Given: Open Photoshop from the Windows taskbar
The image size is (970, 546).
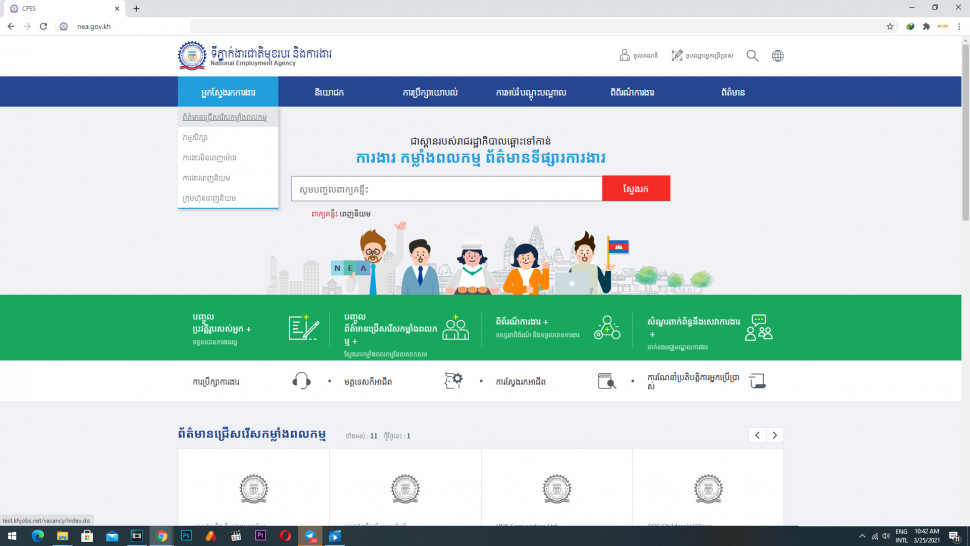Looking at the screenshot, I should coord(186,536).
